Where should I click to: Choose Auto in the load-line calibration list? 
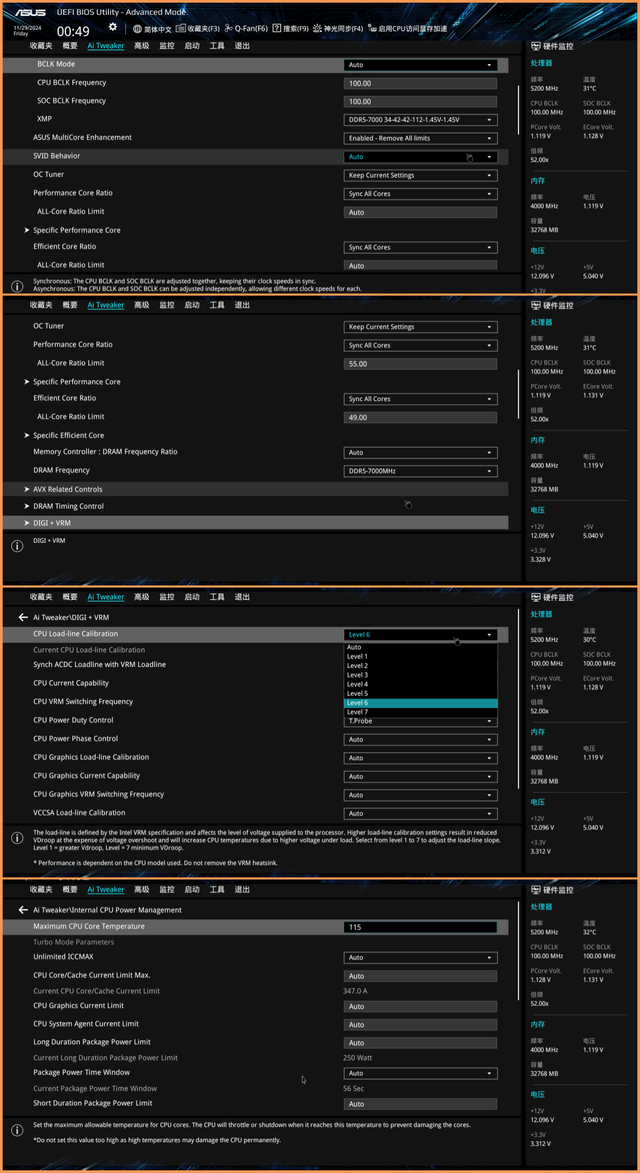point(420,647)
